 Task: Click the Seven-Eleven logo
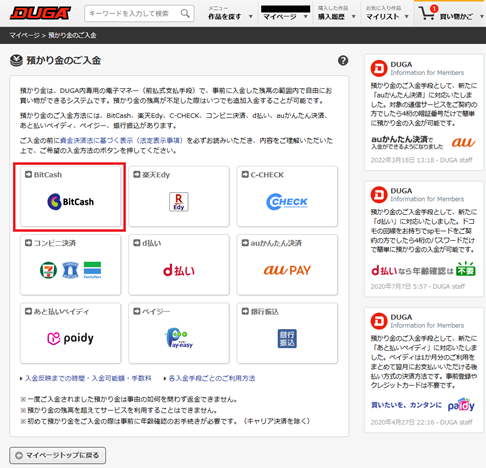[48, 270]
